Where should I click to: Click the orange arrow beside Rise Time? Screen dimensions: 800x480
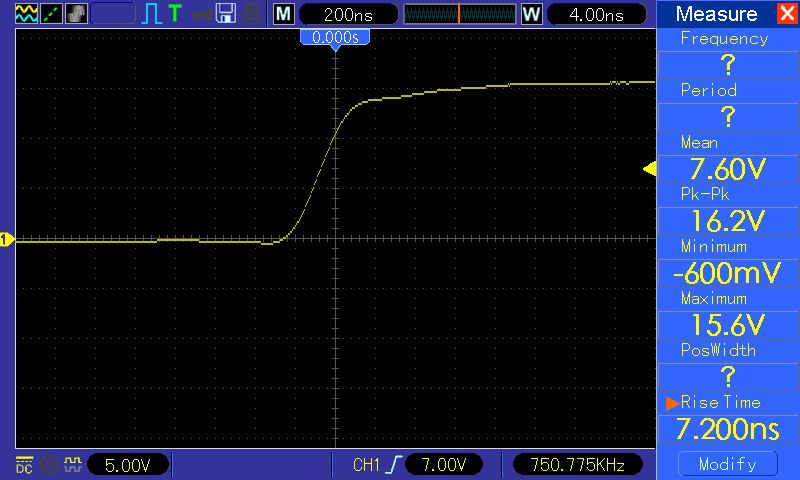pos(672,403)
